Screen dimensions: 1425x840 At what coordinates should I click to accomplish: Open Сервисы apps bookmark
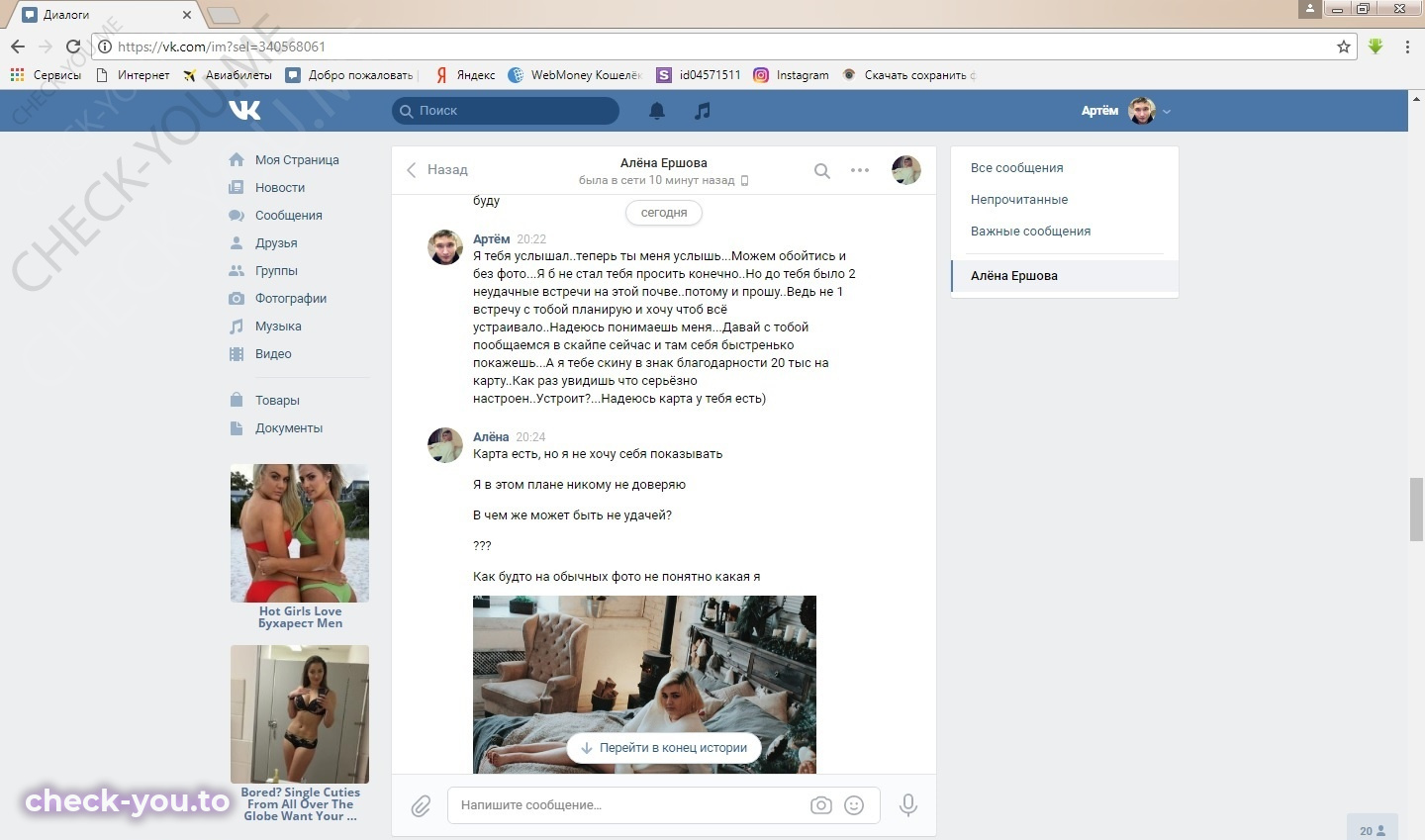[46, 75]
